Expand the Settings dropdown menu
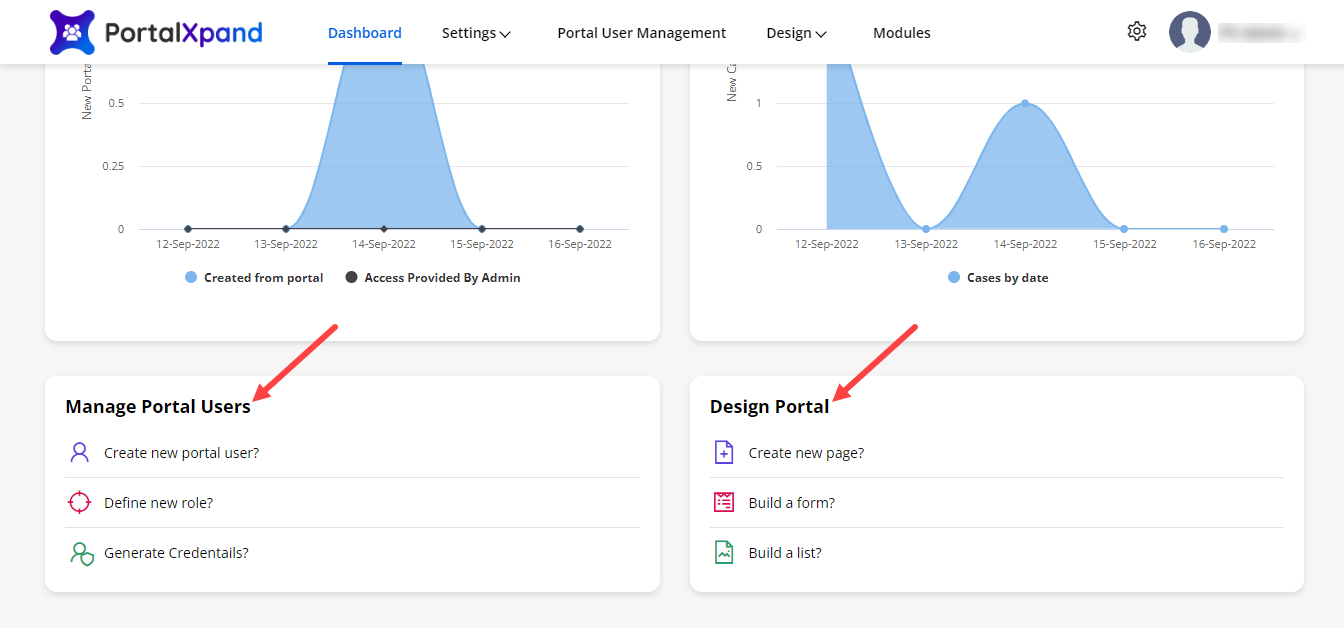Screen dimensions: 1344x628 tap(476, 33)
